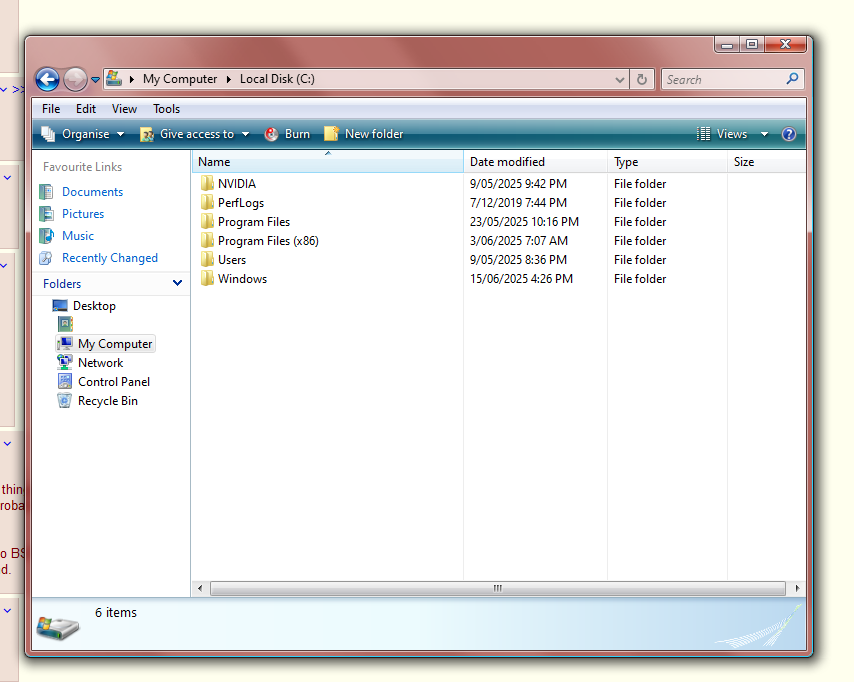This screenshot has width=854, height=682.
Task: Select the unnamed user folder icon under Desktop
Action: click(65, 324)
